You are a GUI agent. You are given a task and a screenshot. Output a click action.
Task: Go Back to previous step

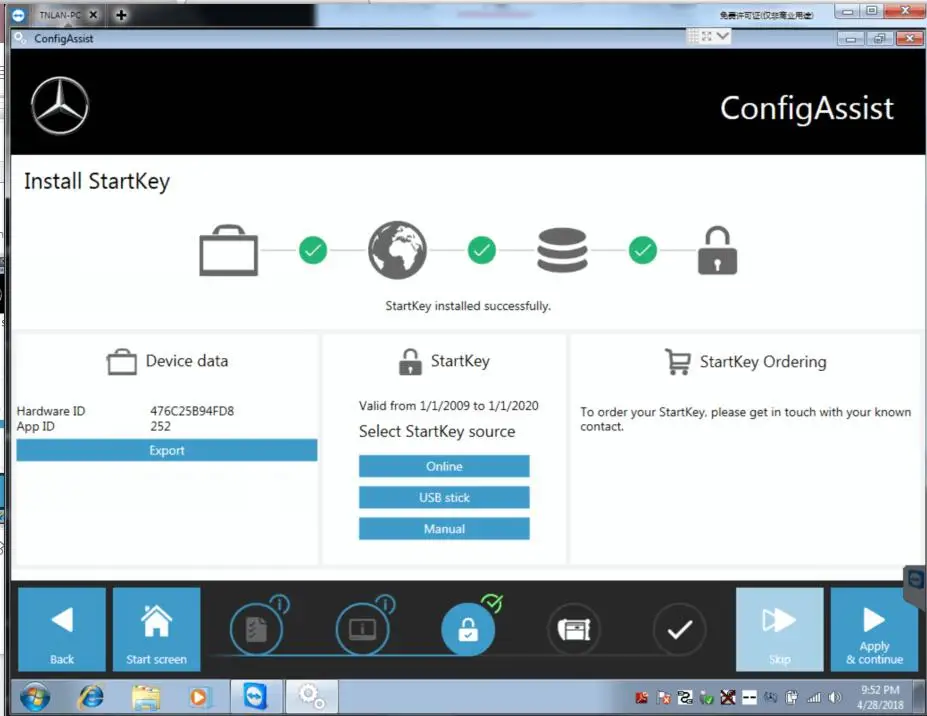coord(62,629)
